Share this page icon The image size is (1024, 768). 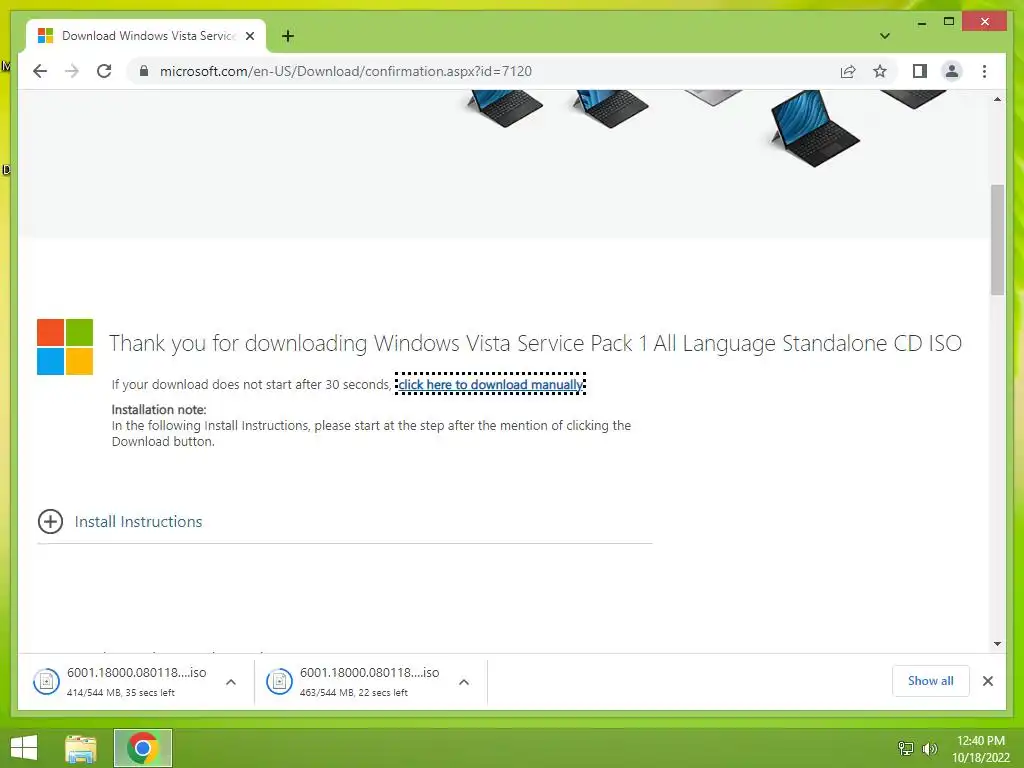point(848,71)
